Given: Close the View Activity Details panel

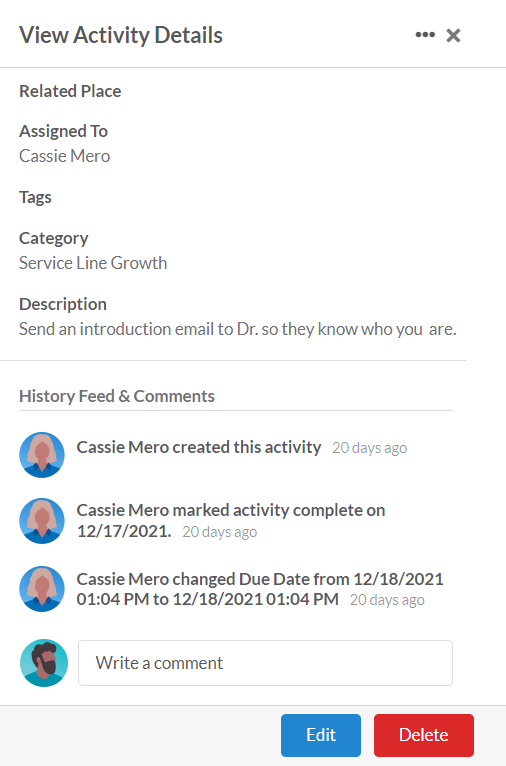Looking at the screenshot, I should tap(453, 35).
